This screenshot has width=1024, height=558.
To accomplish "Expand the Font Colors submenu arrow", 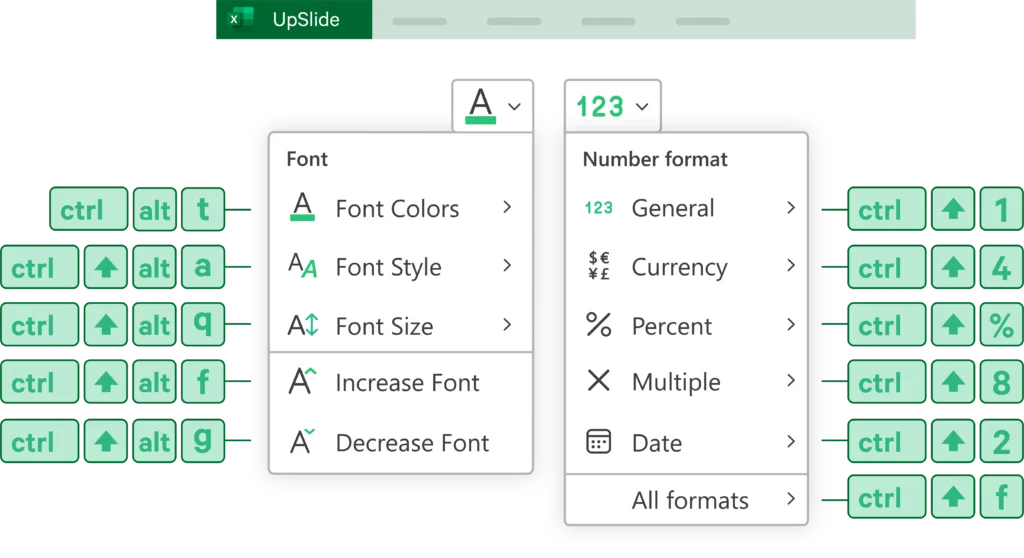I will [507, 207].
